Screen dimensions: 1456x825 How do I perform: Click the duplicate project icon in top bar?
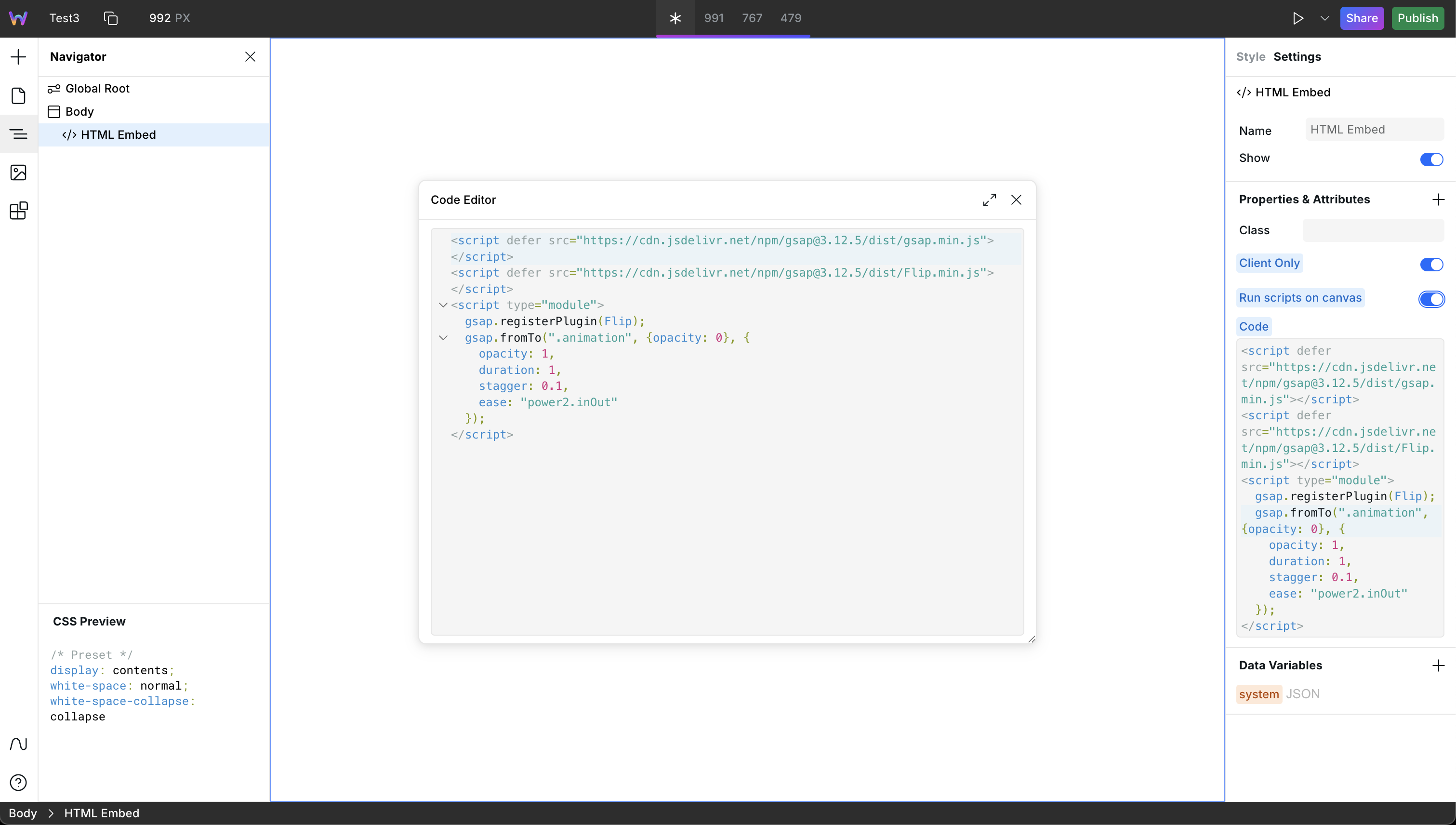(110, 18)
